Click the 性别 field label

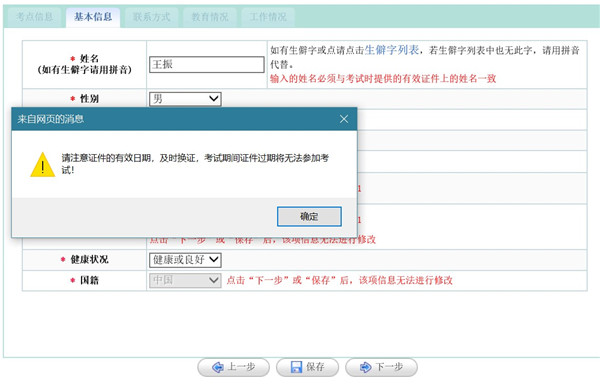[89, 99]
